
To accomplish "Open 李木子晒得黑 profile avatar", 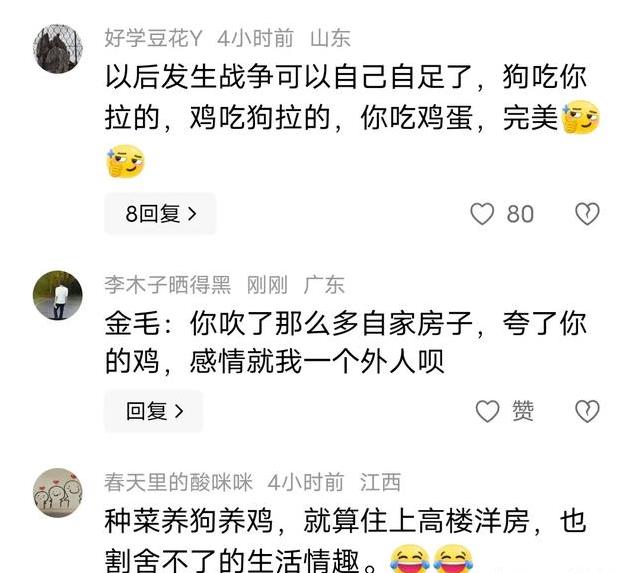I will pyautogui.click(x=57, y=295).
